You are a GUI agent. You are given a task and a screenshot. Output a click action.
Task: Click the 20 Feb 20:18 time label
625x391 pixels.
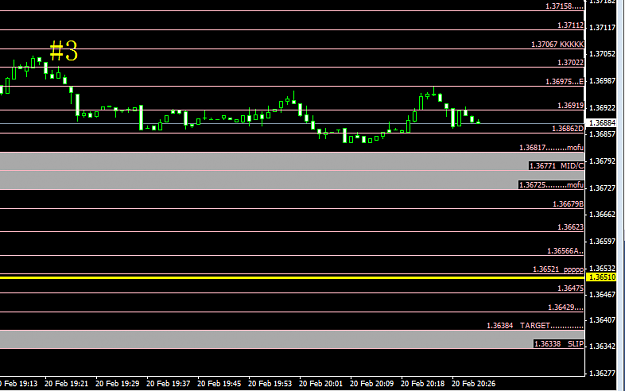coord(423,383)
